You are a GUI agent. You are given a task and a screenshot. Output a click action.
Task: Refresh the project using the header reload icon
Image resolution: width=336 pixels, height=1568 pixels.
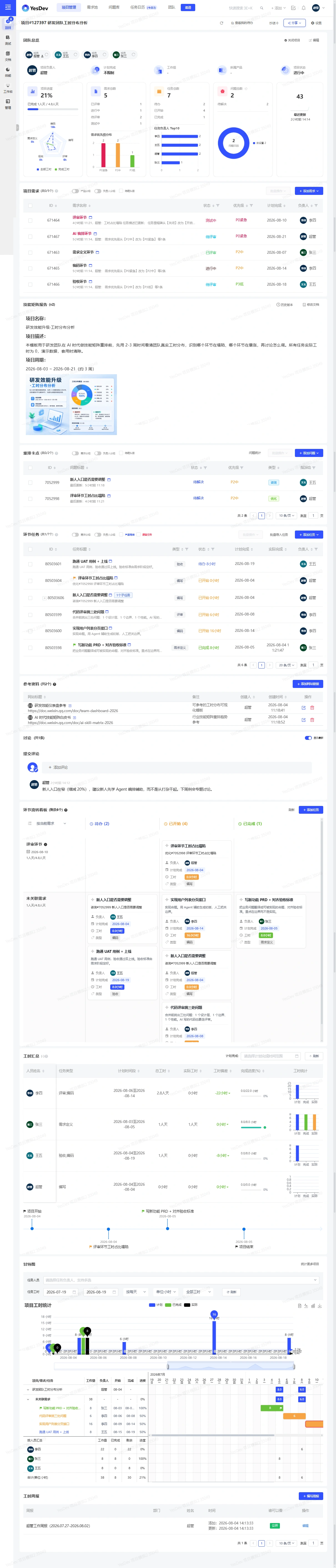tap(222, 23)
